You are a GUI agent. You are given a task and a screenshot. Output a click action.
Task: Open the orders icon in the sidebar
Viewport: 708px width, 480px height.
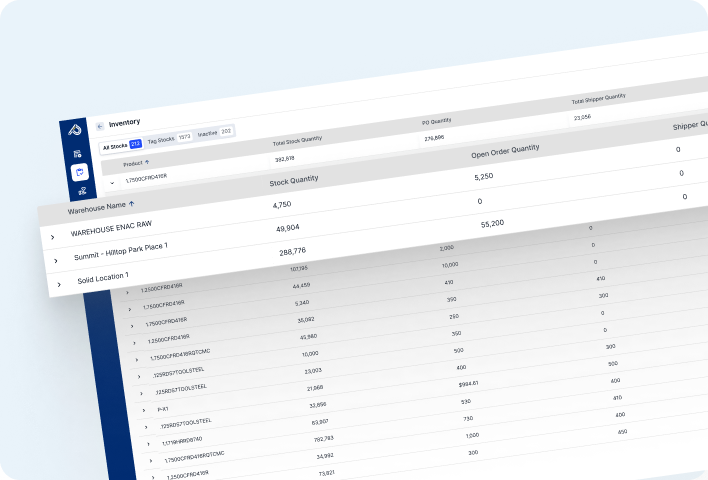(x=77, y=154)
